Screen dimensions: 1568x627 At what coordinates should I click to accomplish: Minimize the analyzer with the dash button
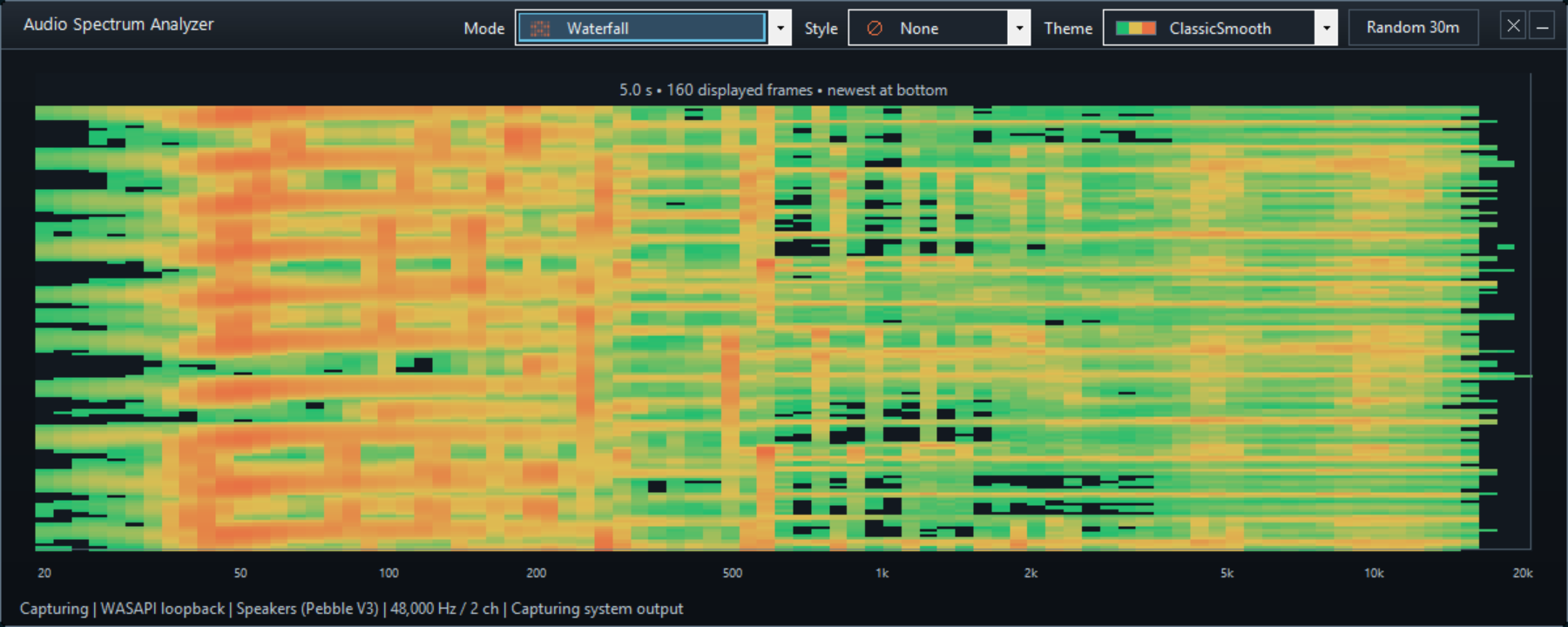point(1542,26)
